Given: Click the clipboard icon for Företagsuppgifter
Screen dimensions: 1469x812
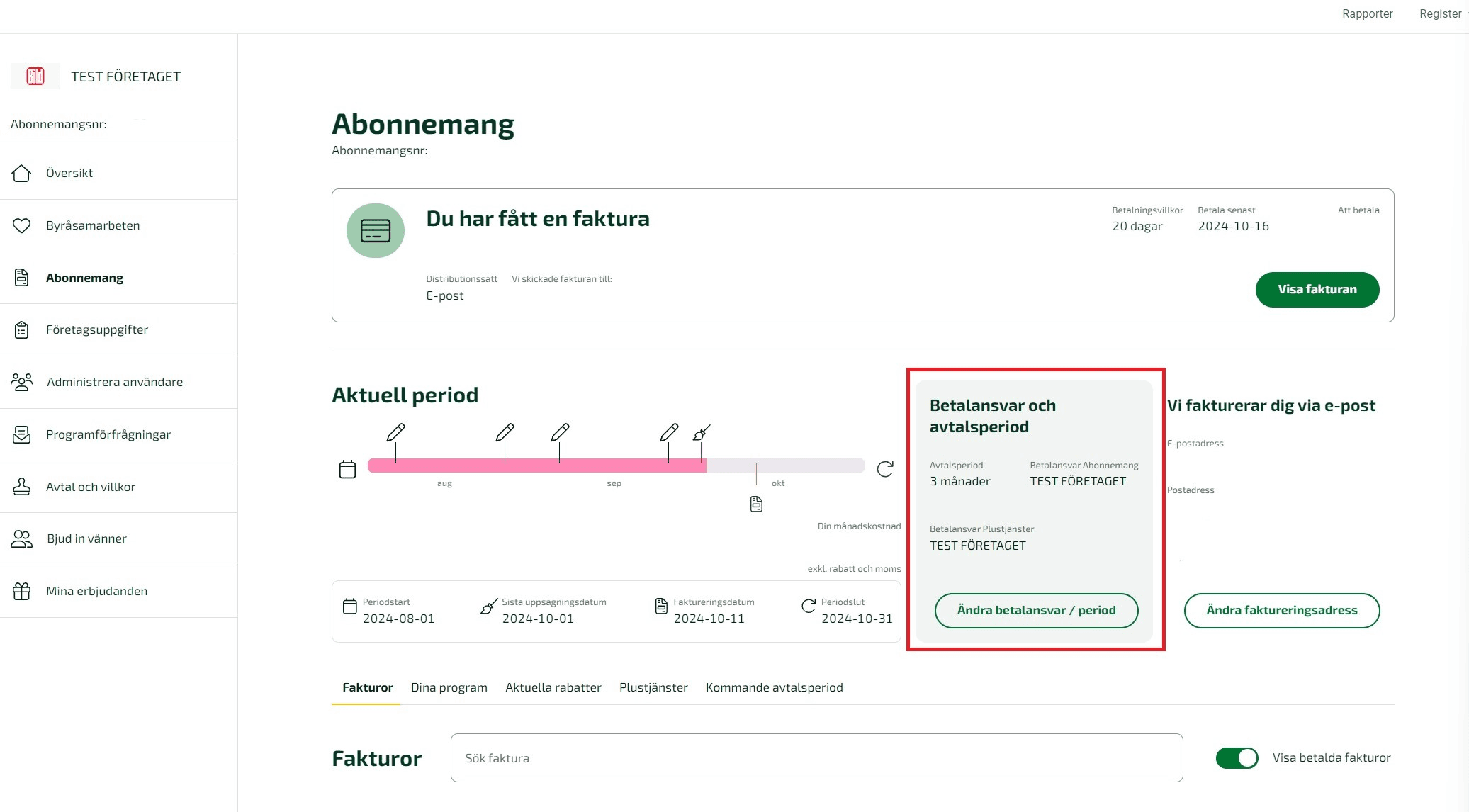Looking at the screenshot, I should tap(21, 329).
